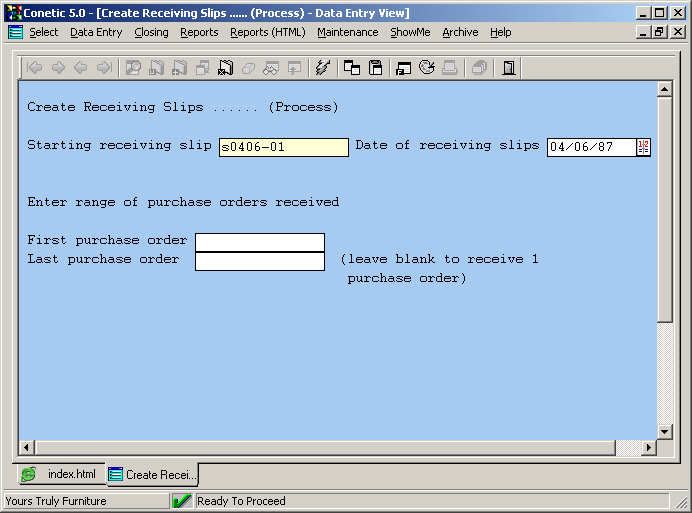Switch to the index.html tab
692x513 pixels.
(x=60, y=474)
